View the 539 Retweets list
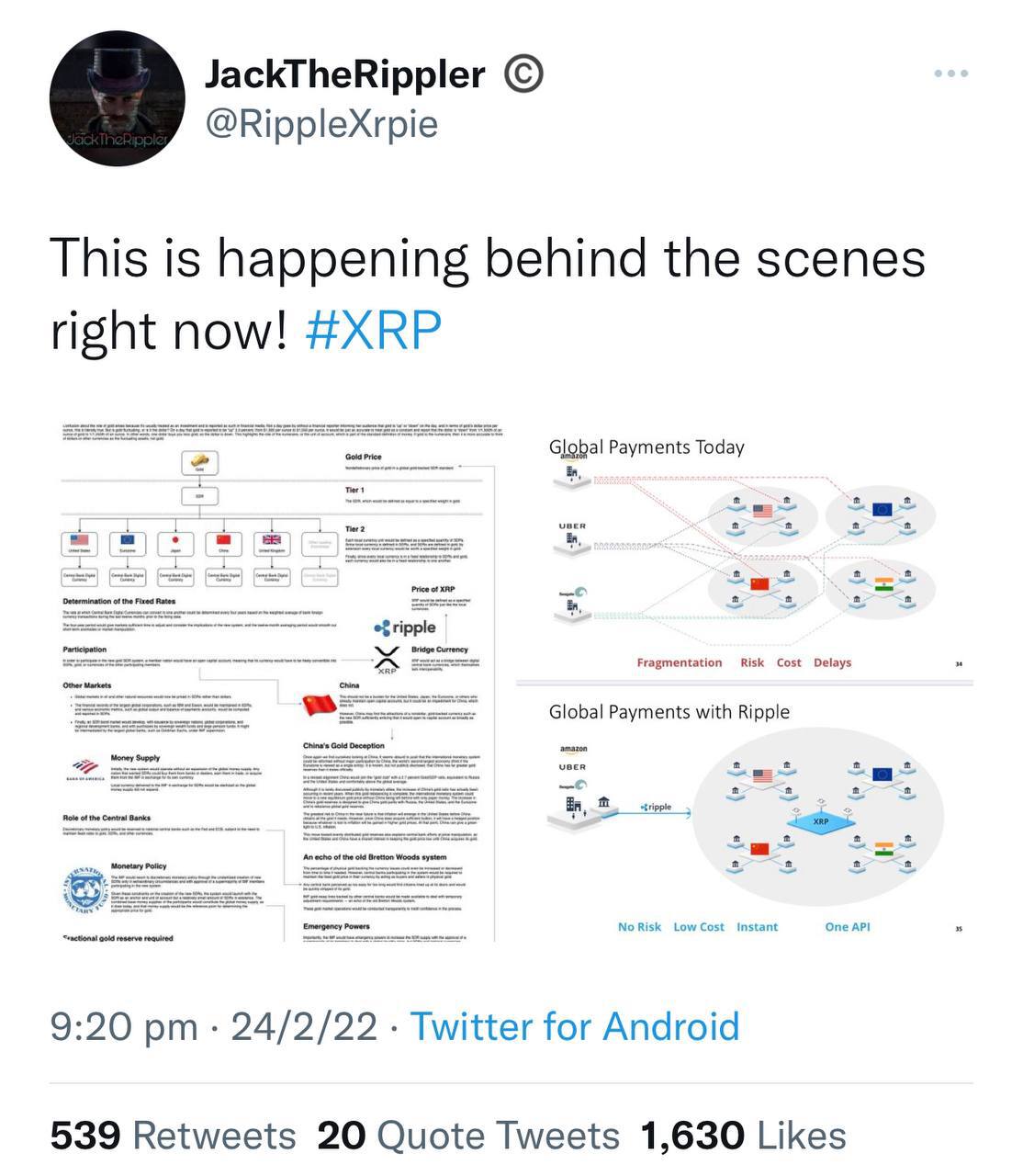The image size is (1023, 1176). pyautogui.click(x=173, y=1135)
